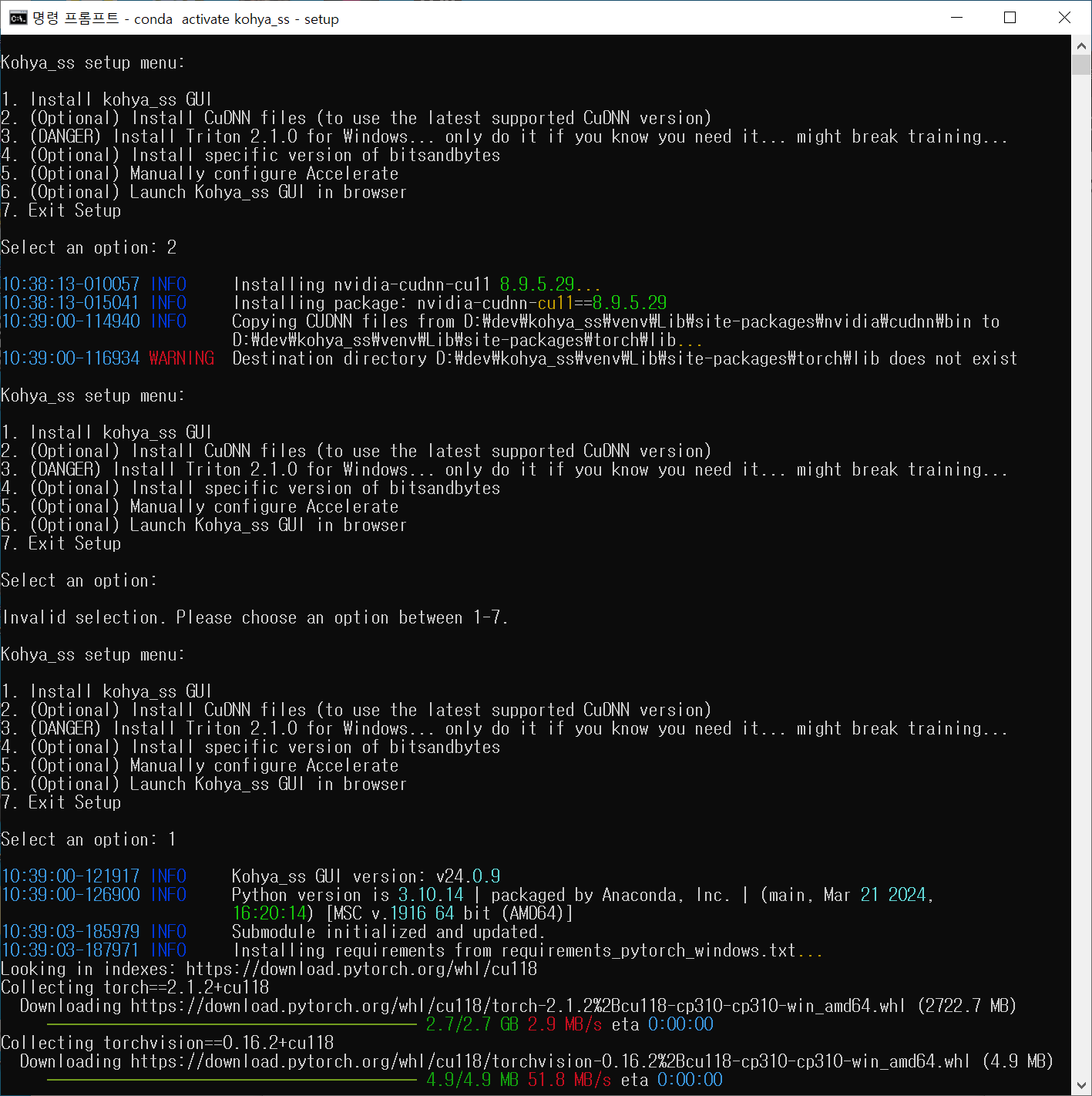Click 'Select an option: 1' line
The height and width of the screenshot is (1096, 1092).
pyautogui.click(x=89, y=839)
